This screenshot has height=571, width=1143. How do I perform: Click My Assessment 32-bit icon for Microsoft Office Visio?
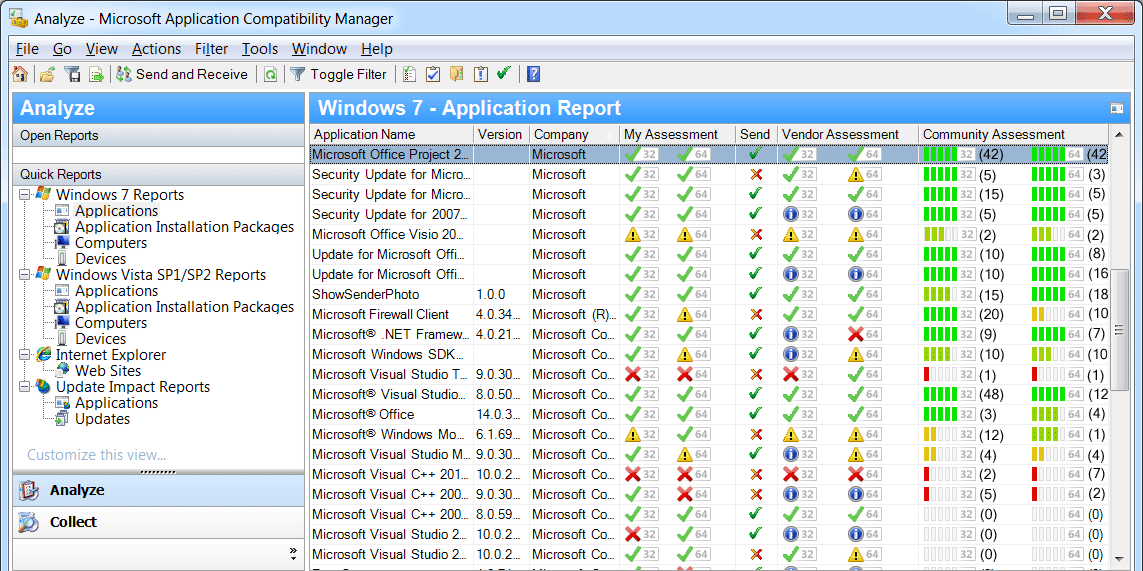coord(633,235)
